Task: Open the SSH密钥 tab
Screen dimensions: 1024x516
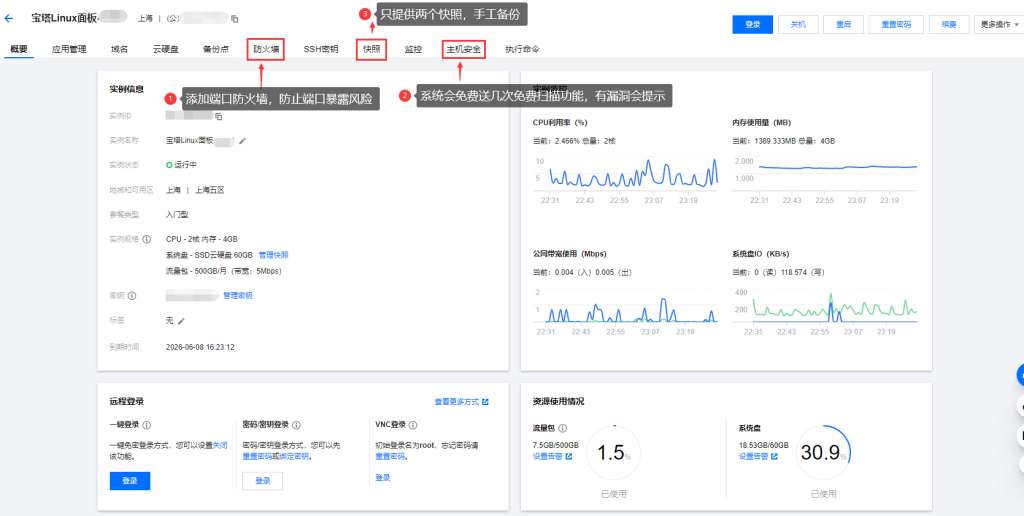Action: pos(321,49)
